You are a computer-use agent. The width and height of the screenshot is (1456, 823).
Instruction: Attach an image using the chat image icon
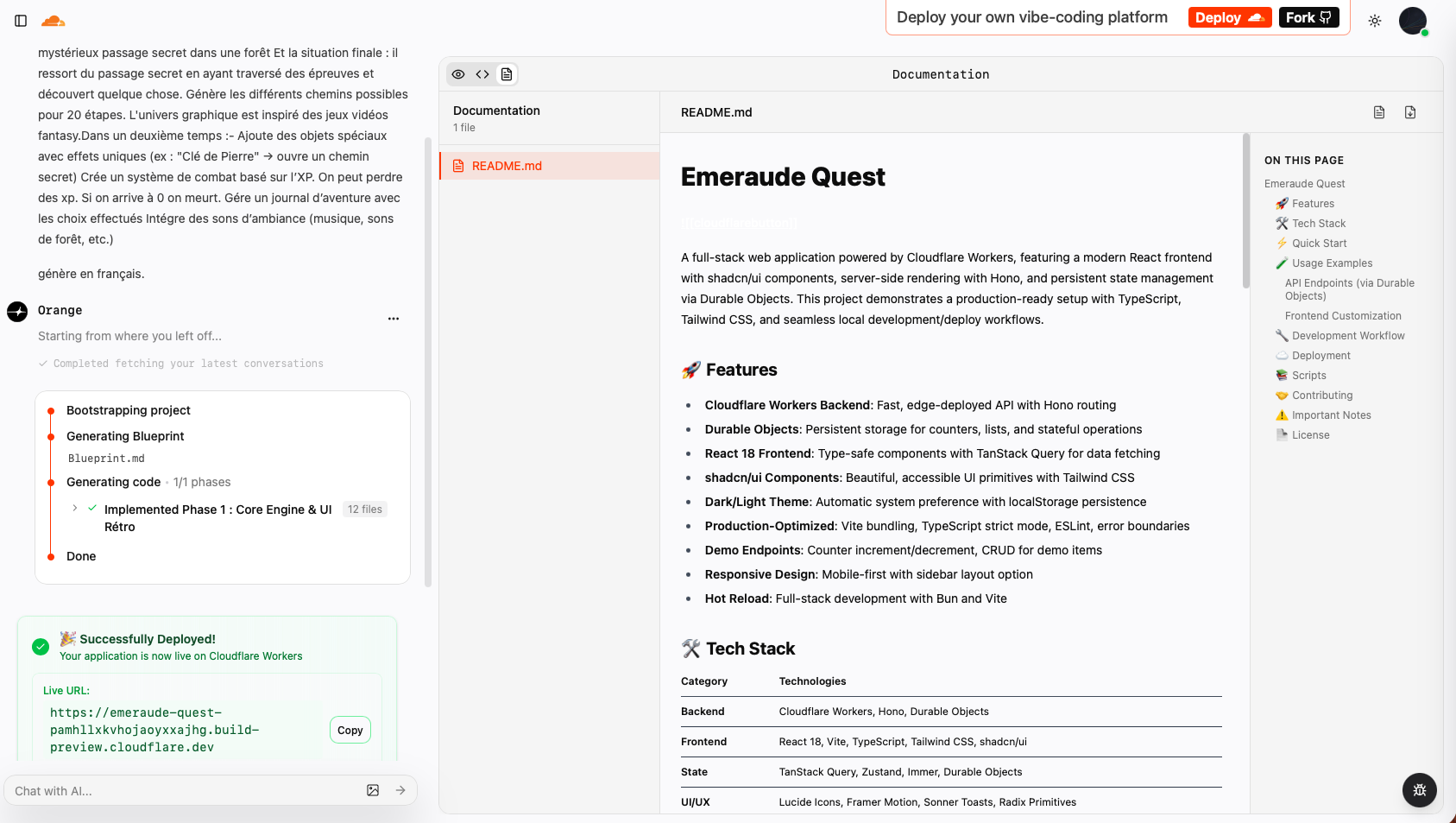pyautogui.click(x=373, y=790)
